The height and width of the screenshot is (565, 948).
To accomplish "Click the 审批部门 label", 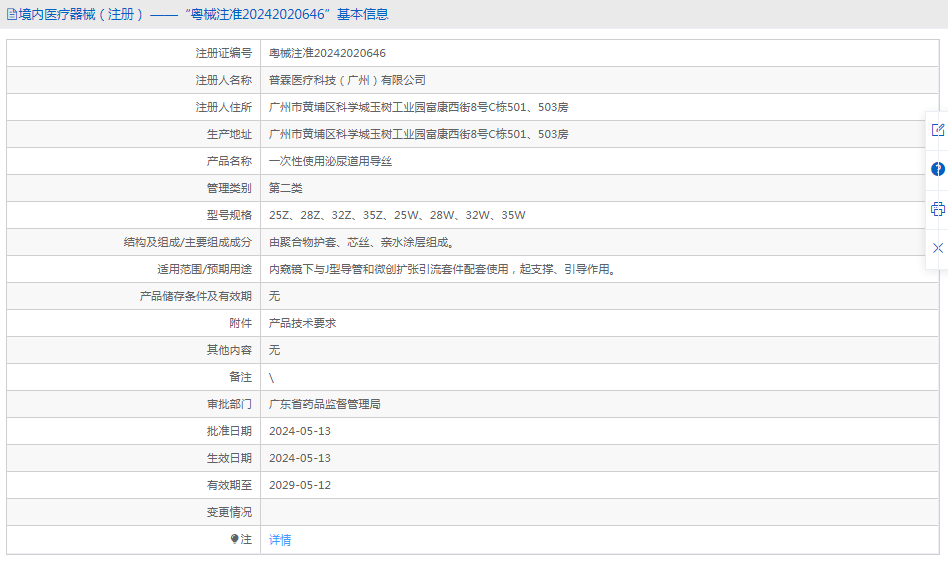I will coord(229,404).
